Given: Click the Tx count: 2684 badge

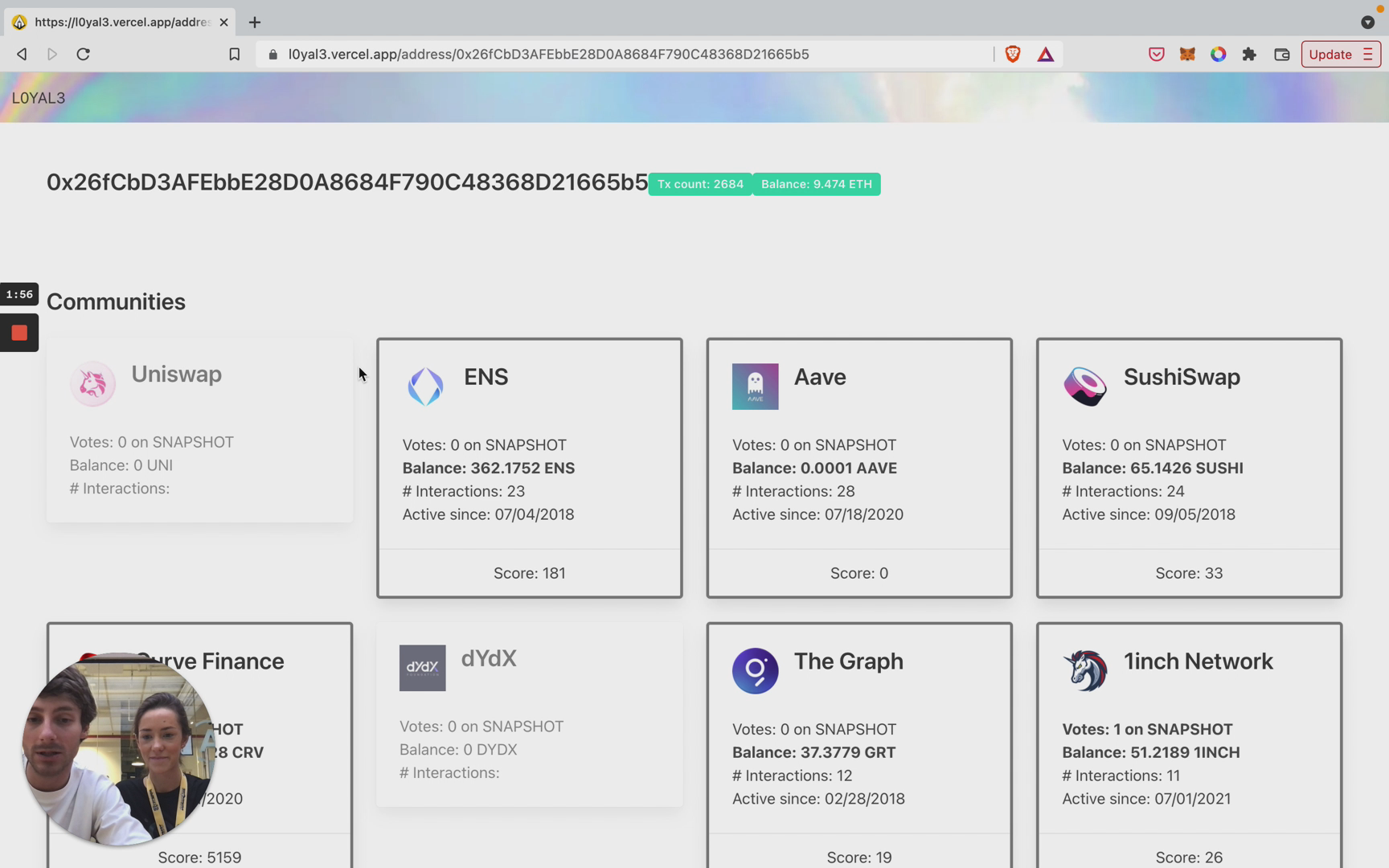Looking at the screenshot, I should [700, 184].
